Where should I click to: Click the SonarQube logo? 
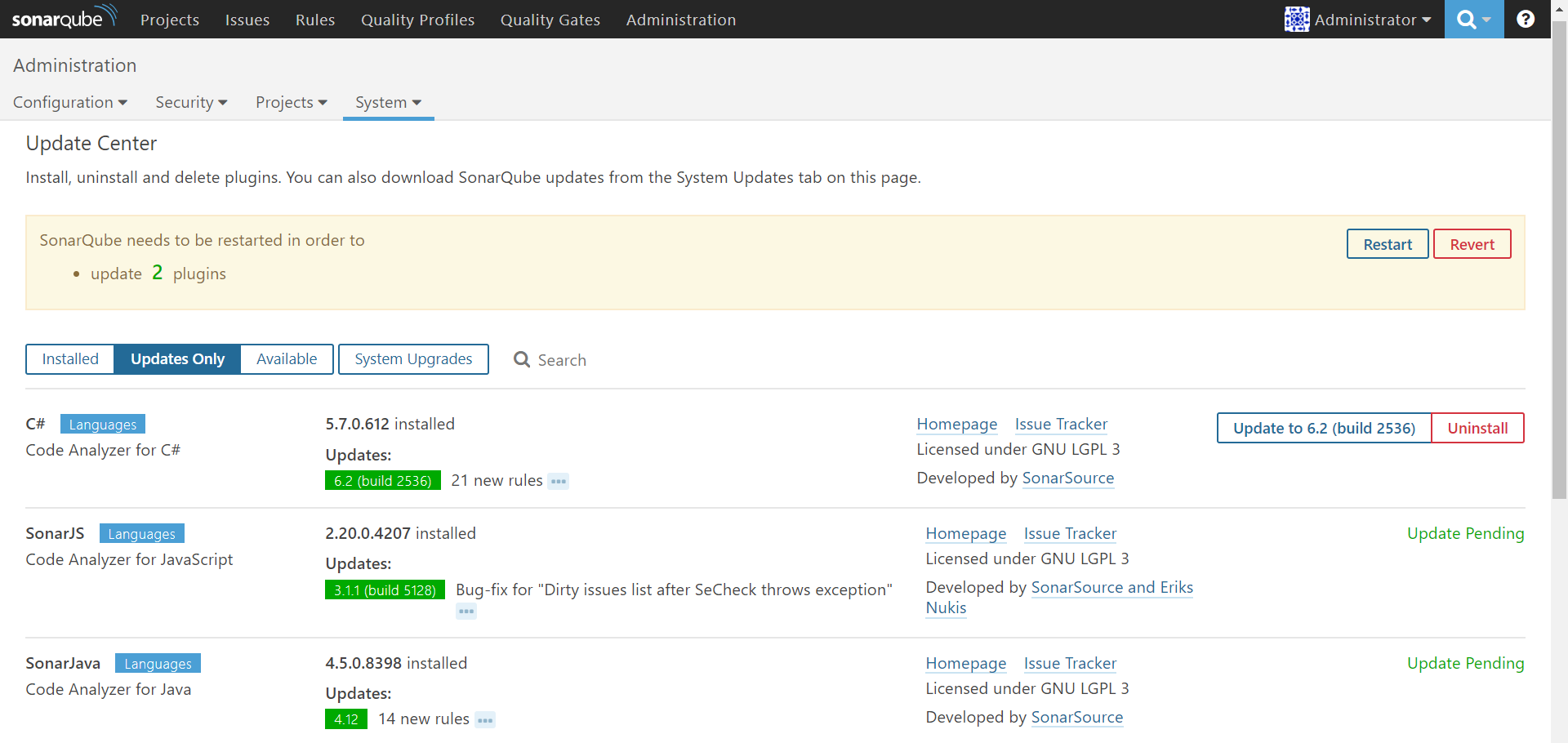65,17
